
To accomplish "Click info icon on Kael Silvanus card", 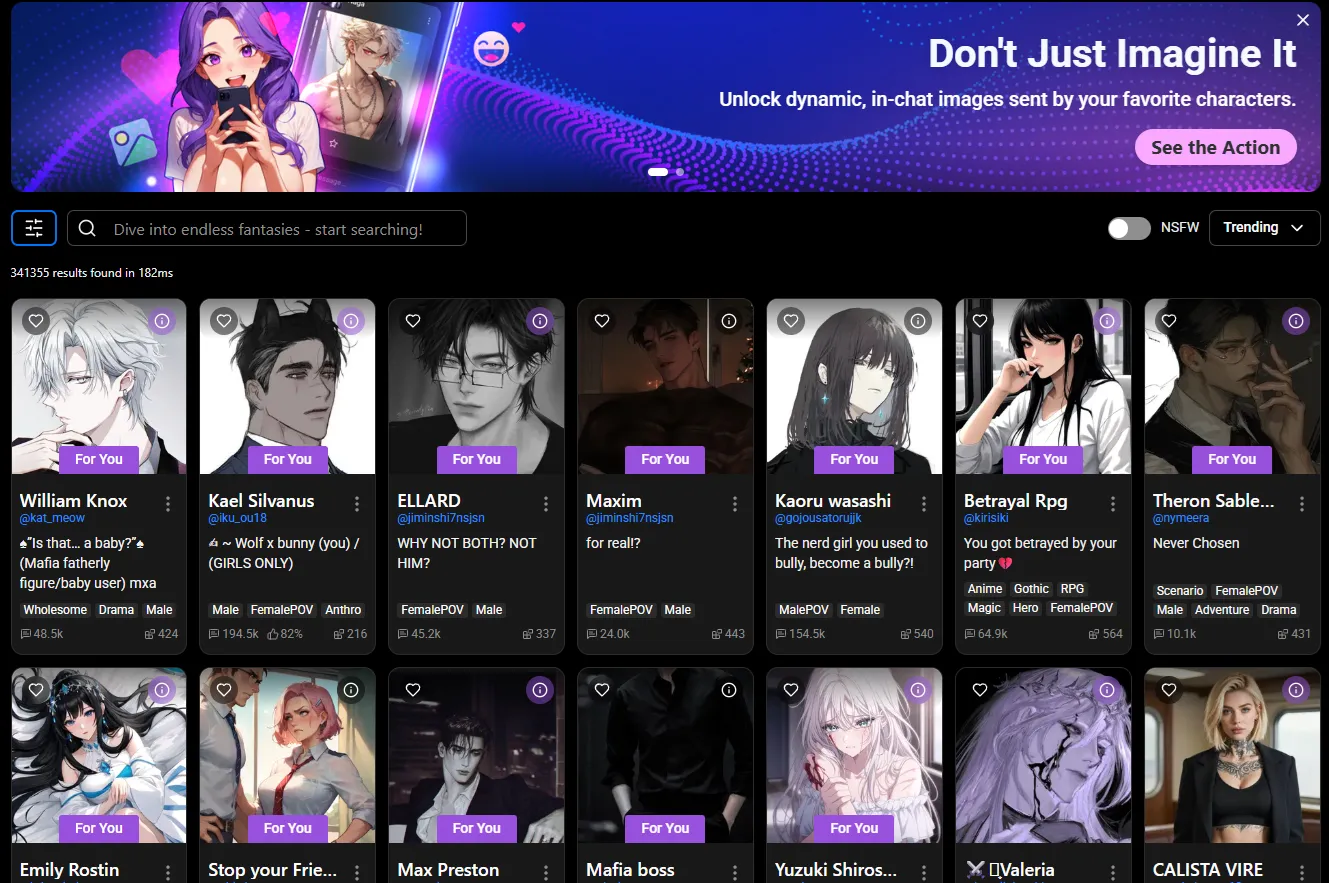I will click(351, 321).
